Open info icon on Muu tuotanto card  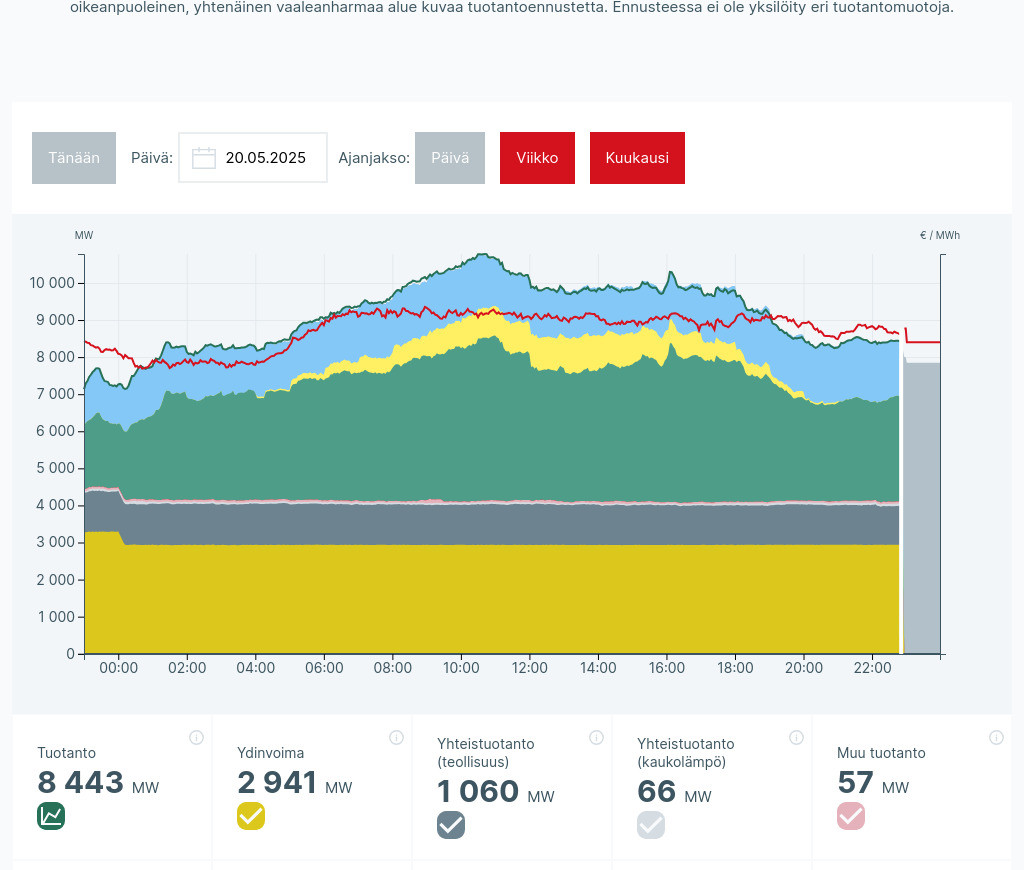(x=996, y=738)
